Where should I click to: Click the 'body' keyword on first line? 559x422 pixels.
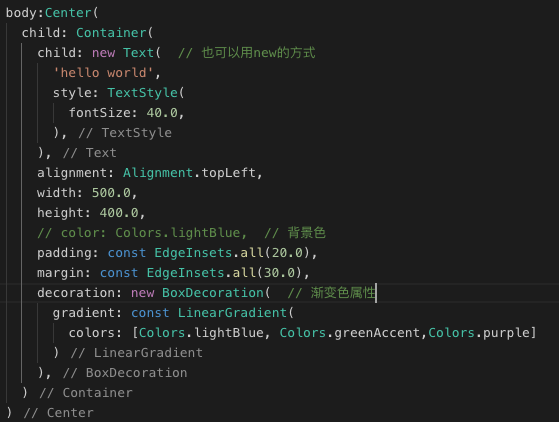click(x=21, y=13)
